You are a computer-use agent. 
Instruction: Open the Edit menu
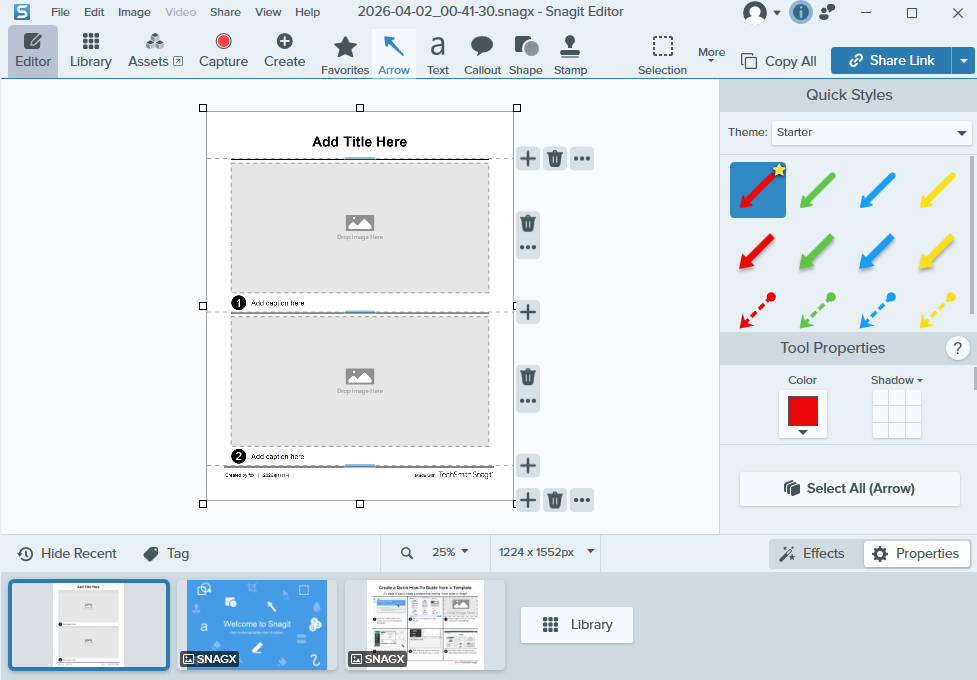pyautogui.click(x=94, y=12)
